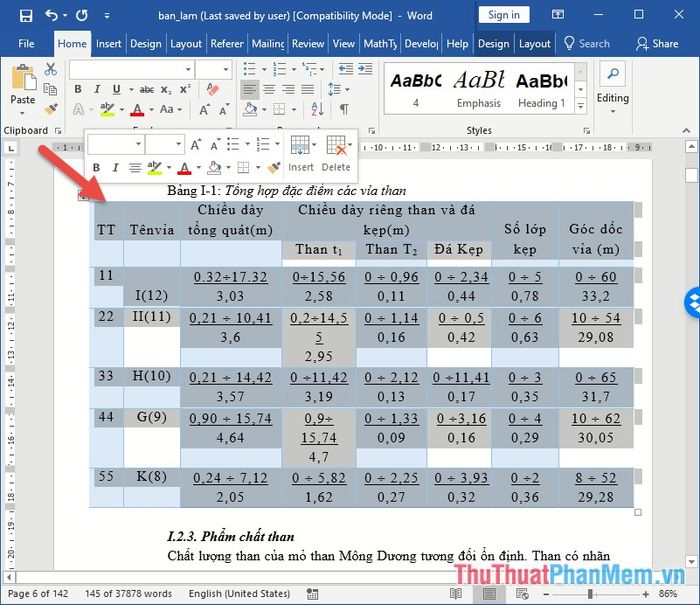This screenshot has height=605, width=700.
Task: Clear all formatting with eraser icon
Action: [213, 89]
